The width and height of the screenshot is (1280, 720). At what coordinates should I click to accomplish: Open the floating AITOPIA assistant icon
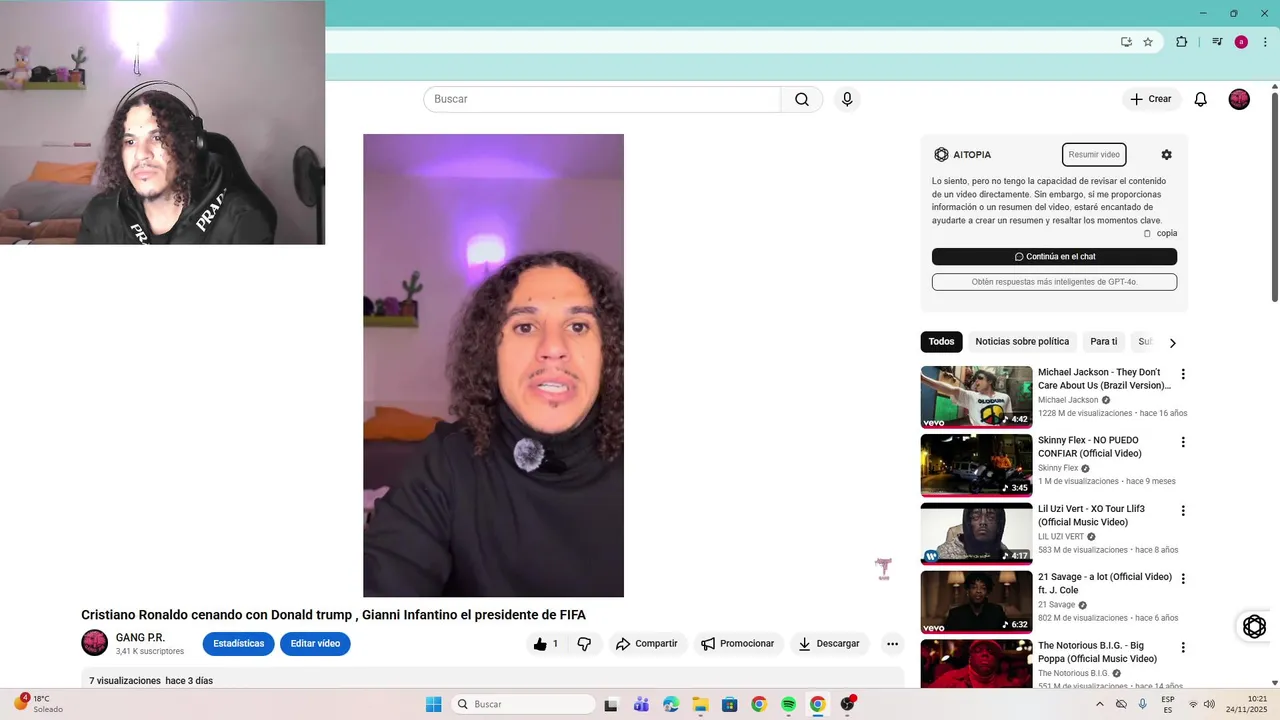(x=1254, y=627)
